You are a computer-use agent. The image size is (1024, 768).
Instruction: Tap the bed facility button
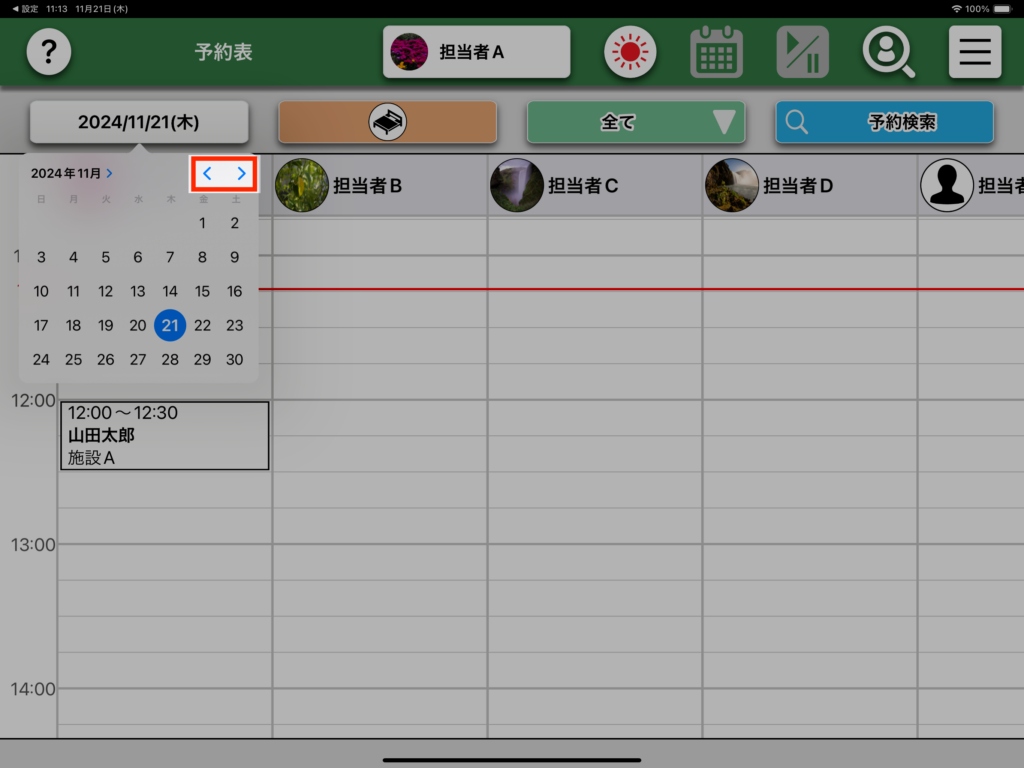coord(387,122)
